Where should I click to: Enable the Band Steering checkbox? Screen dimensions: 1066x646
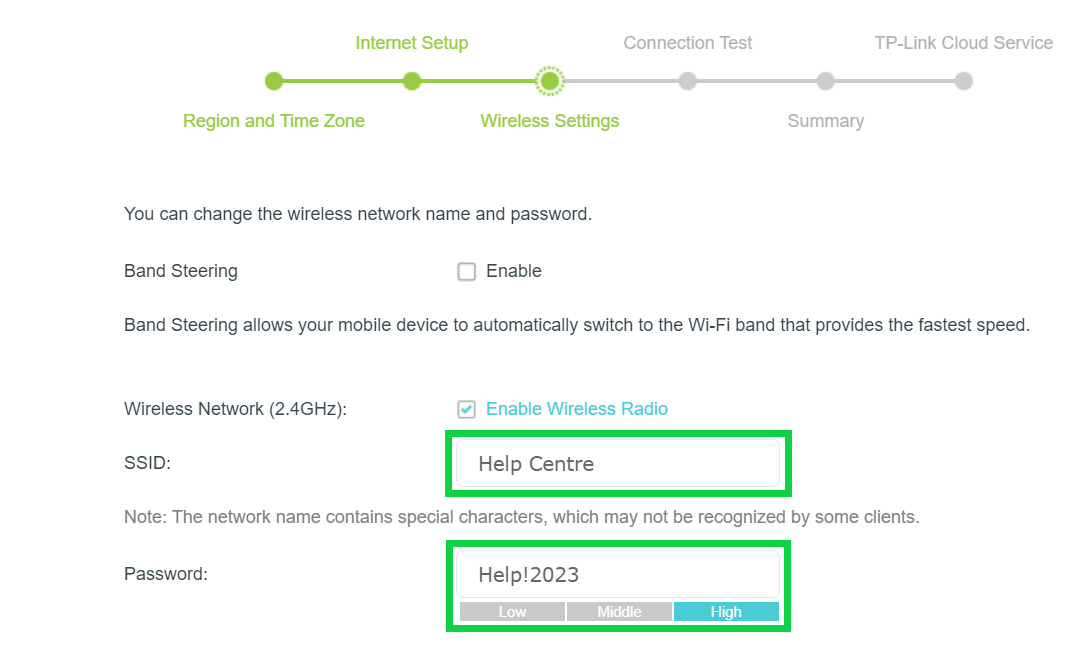tap(467, 272)
